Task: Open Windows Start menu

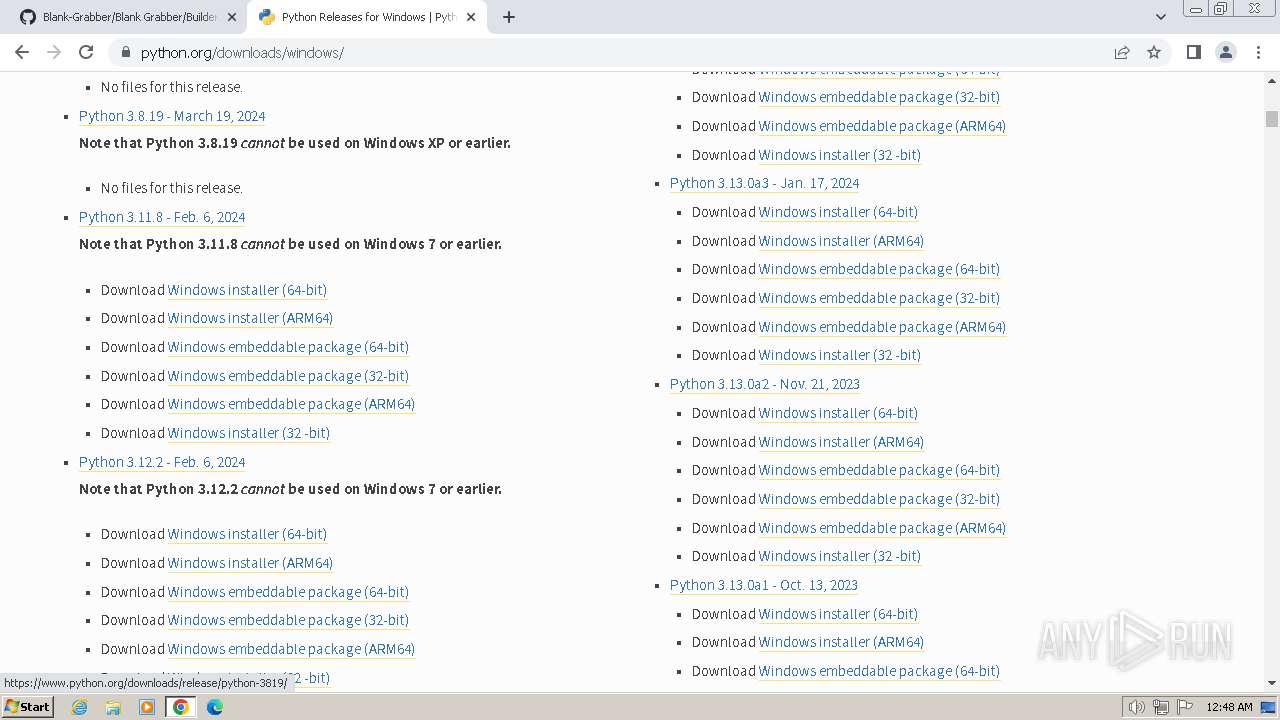Action: coord(28,707)
